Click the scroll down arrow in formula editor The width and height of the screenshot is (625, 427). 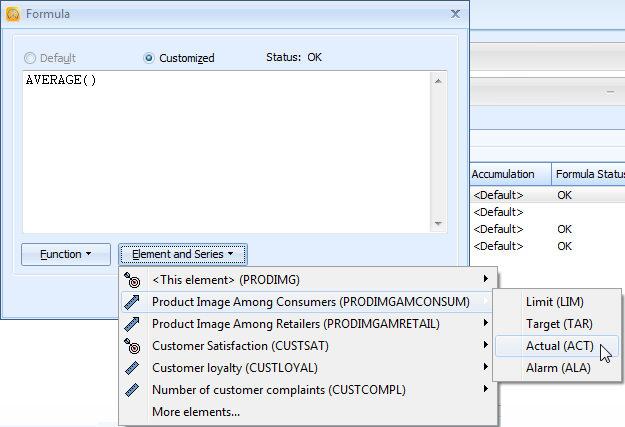point(438,223)
